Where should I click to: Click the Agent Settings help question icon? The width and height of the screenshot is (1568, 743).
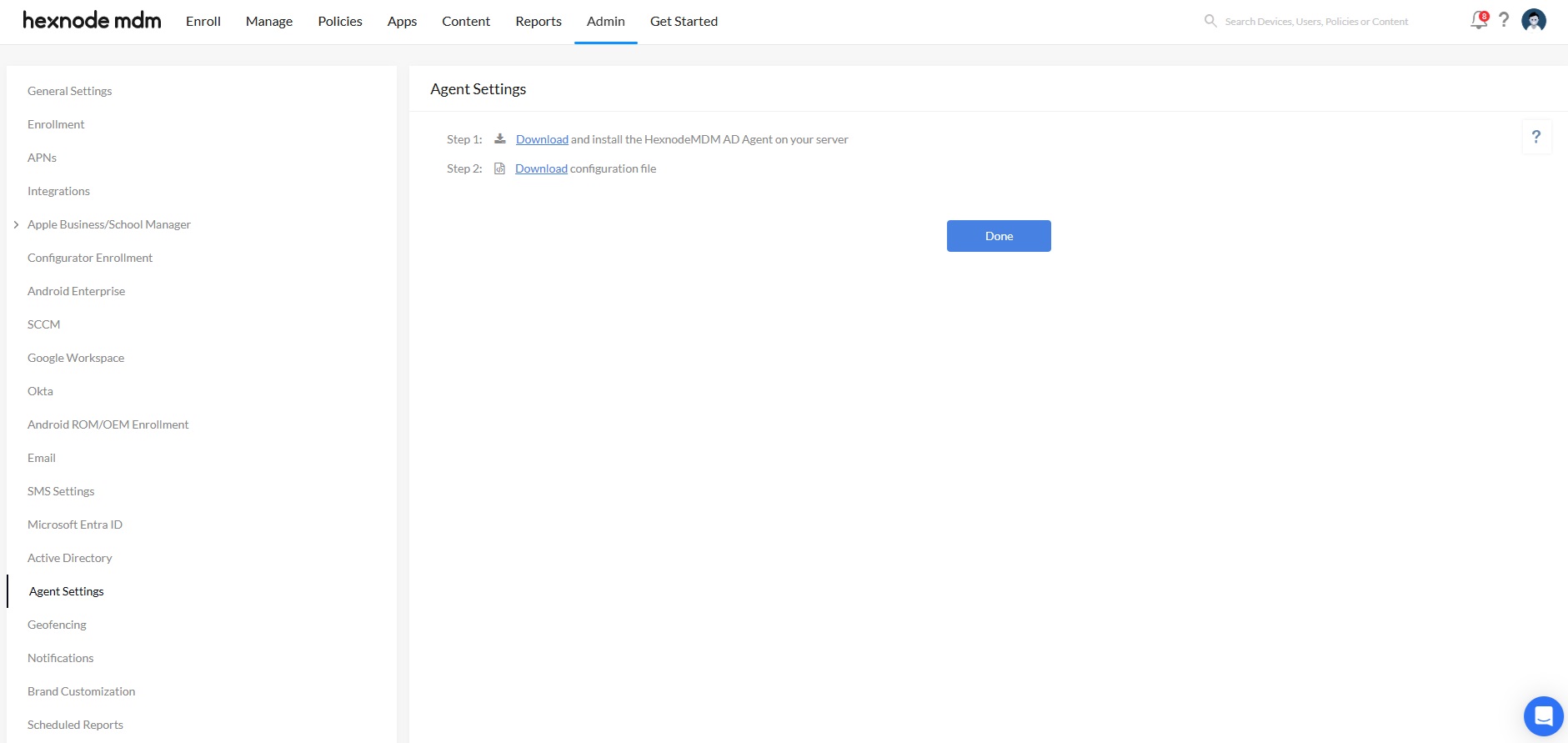tap(1536, 137)
